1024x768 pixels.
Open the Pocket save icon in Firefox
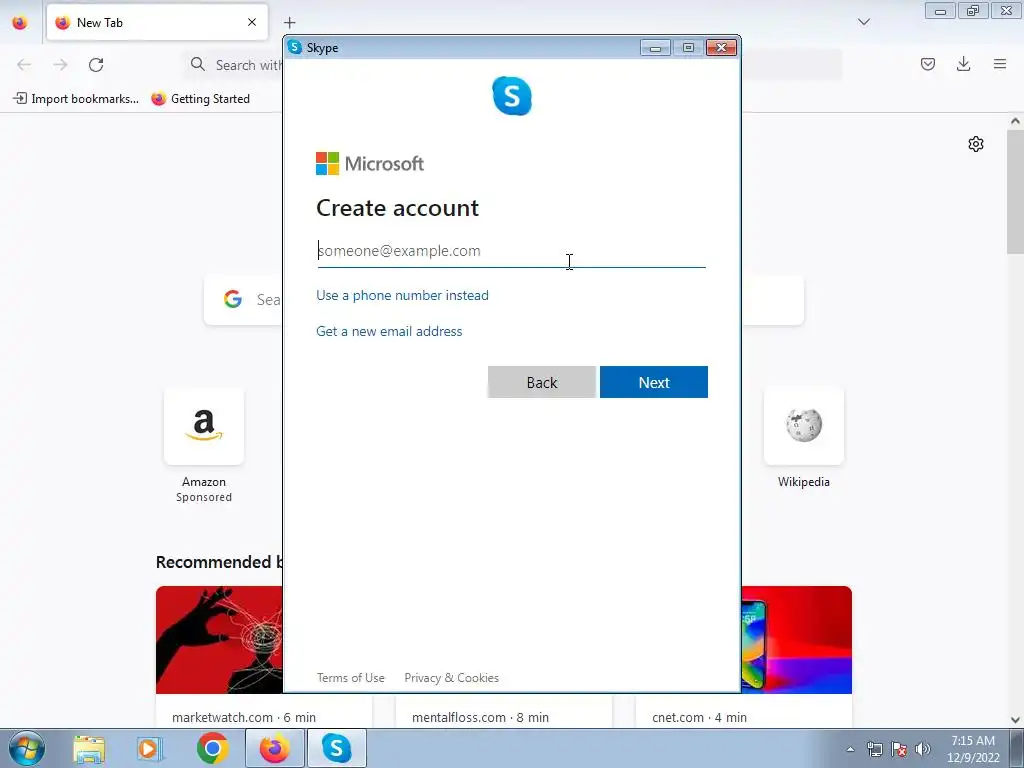pos(928,64)
